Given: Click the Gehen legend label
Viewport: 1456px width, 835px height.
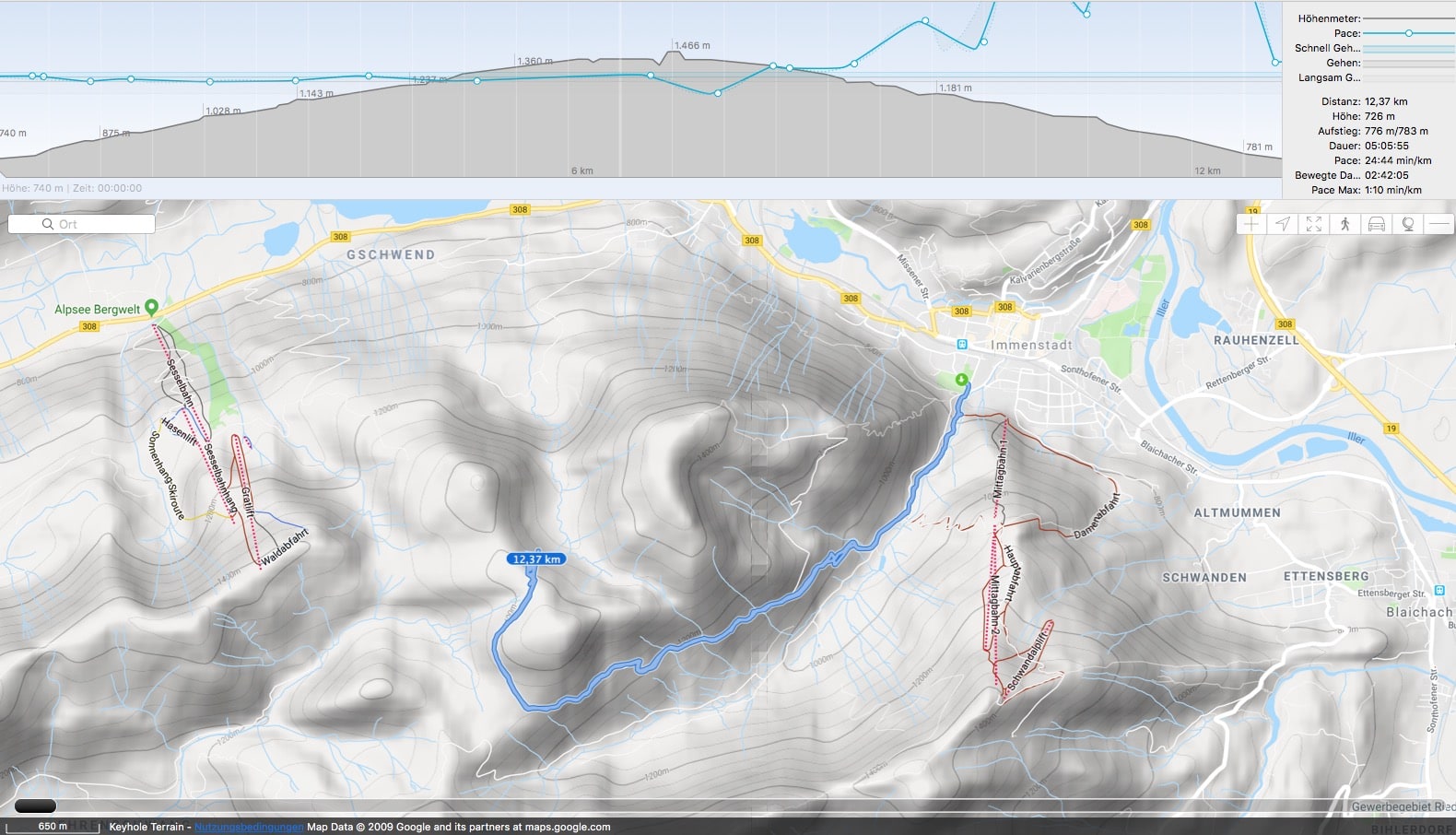Looking at the screenshot, I should [1344, 63].
